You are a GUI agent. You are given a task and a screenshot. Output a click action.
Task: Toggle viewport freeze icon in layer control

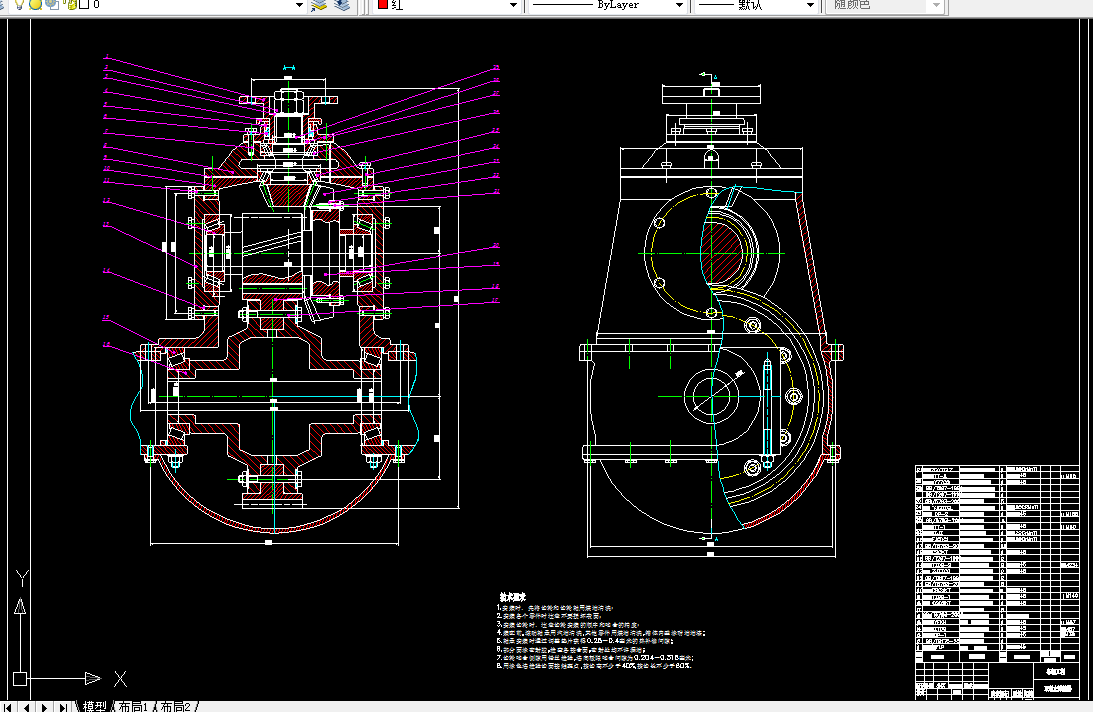coord(52,4)
